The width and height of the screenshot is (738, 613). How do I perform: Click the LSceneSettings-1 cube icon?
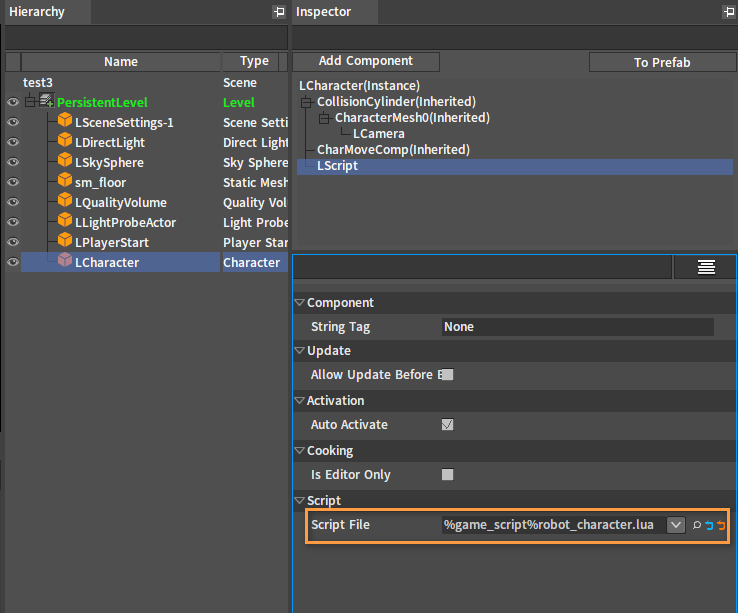65,121
